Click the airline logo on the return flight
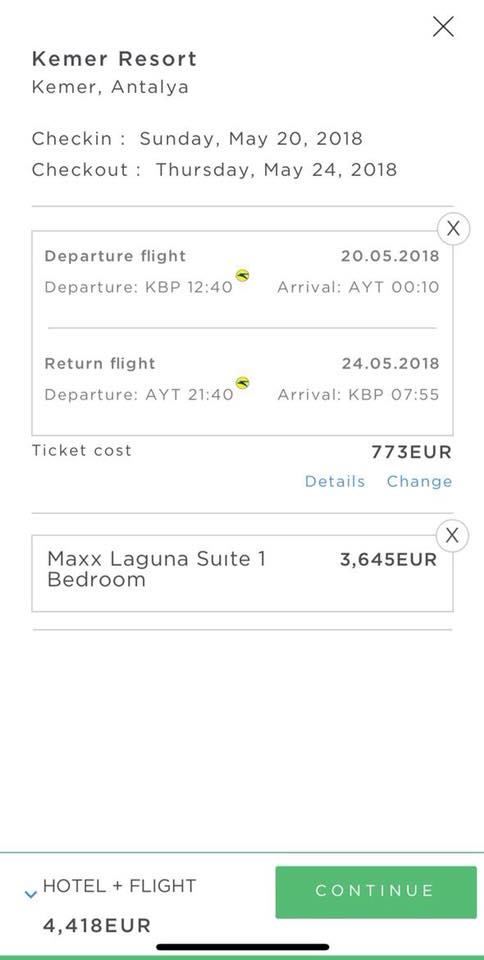Screen dimensions: 484x960 [x=242, y=383]
